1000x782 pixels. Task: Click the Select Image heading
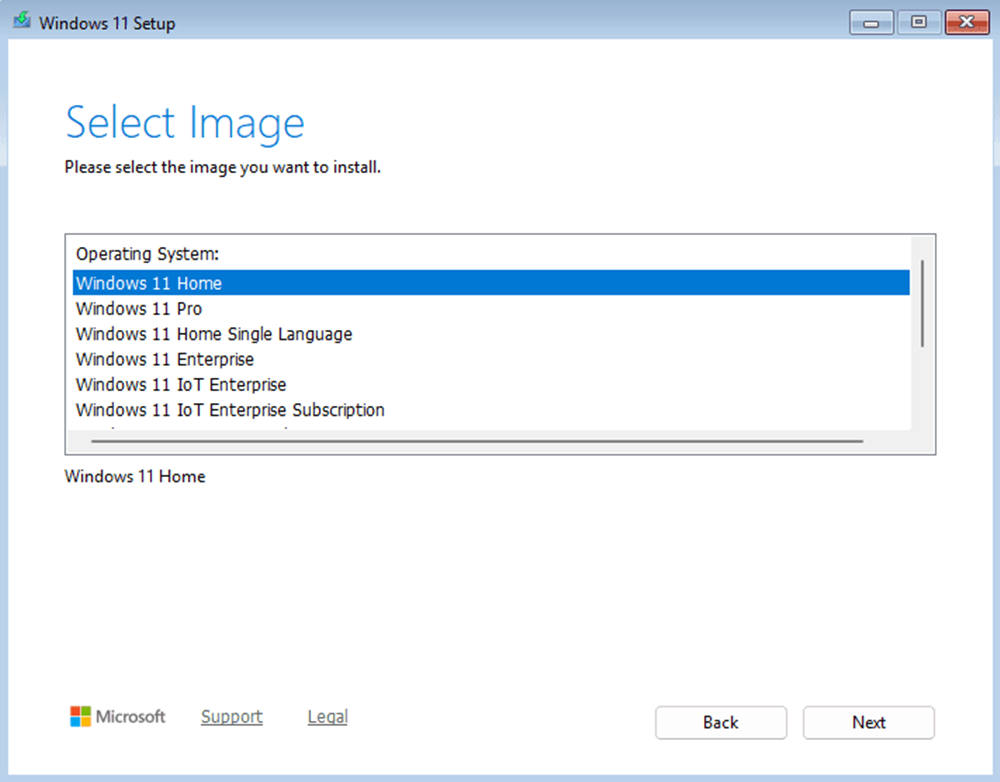click(x=185, y=123)
